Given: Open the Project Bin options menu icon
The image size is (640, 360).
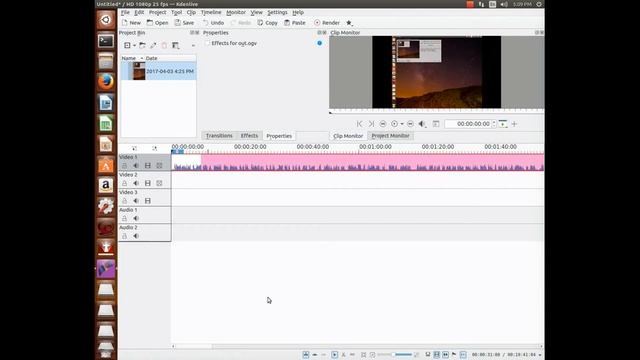Looking at the screenshot, I should pyautogui.click(x=176, y=45).
